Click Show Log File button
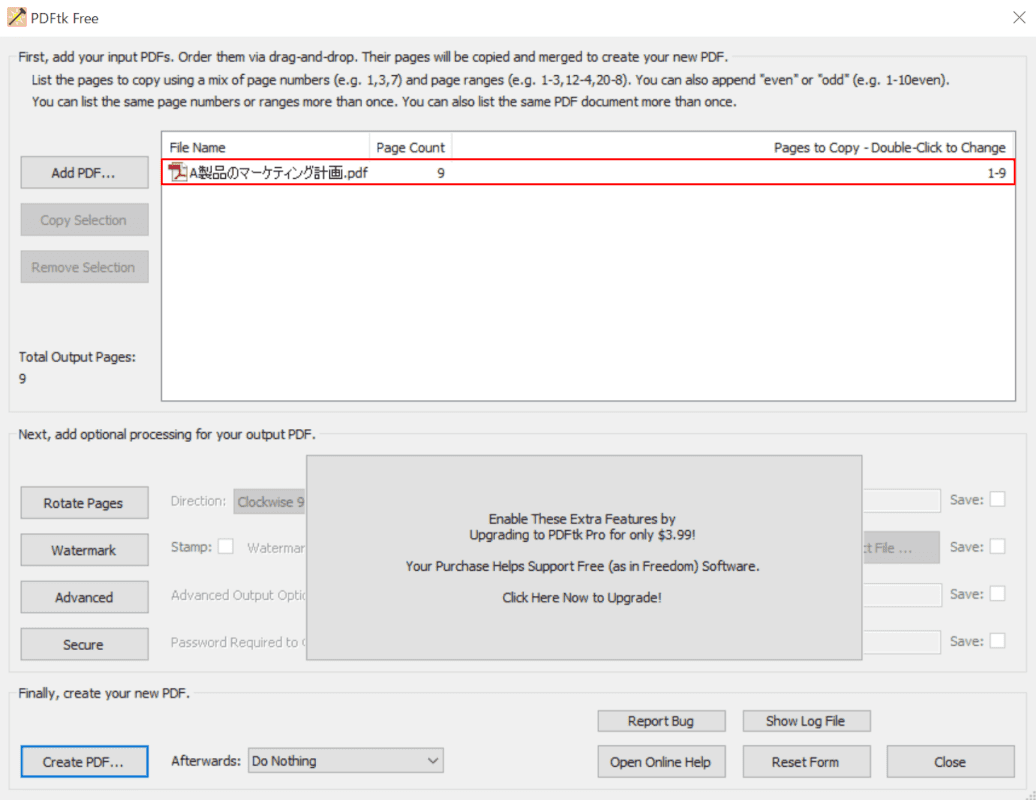1036x800 pixels. pyautogui.click(x=806, y=721)
